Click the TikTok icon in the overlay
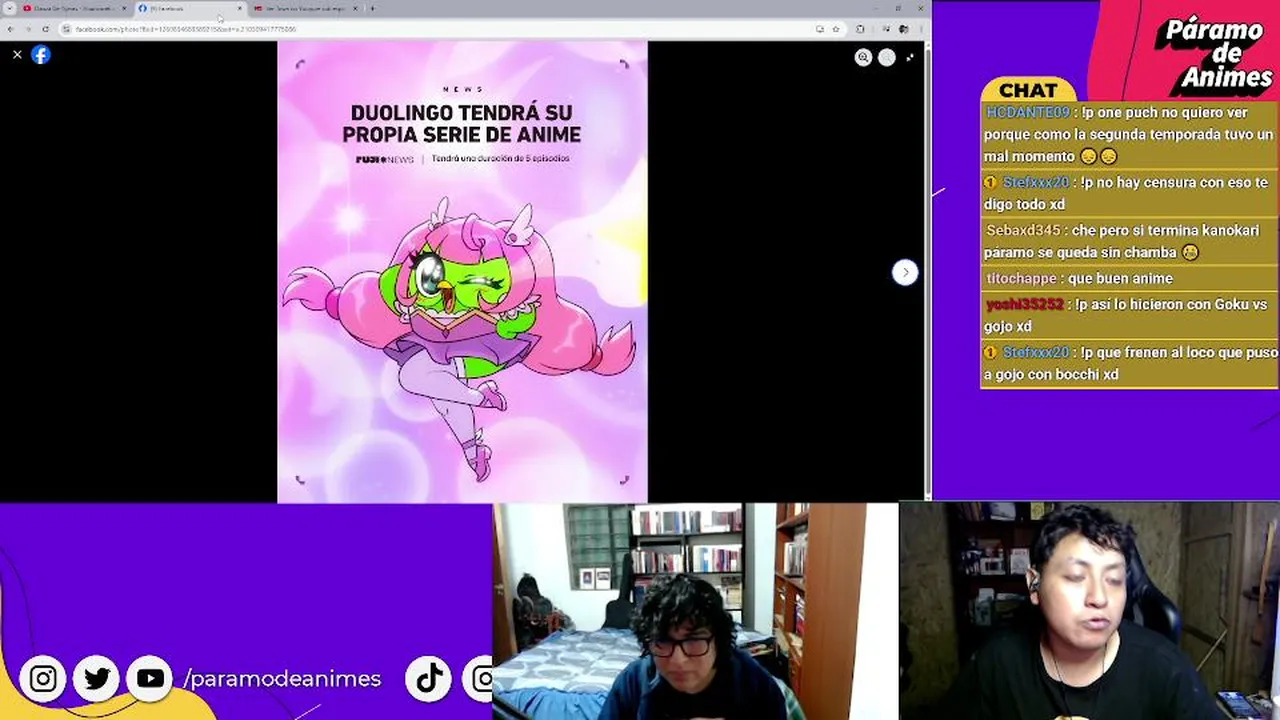The image size is (1280, 720). (x=429, y=679)
